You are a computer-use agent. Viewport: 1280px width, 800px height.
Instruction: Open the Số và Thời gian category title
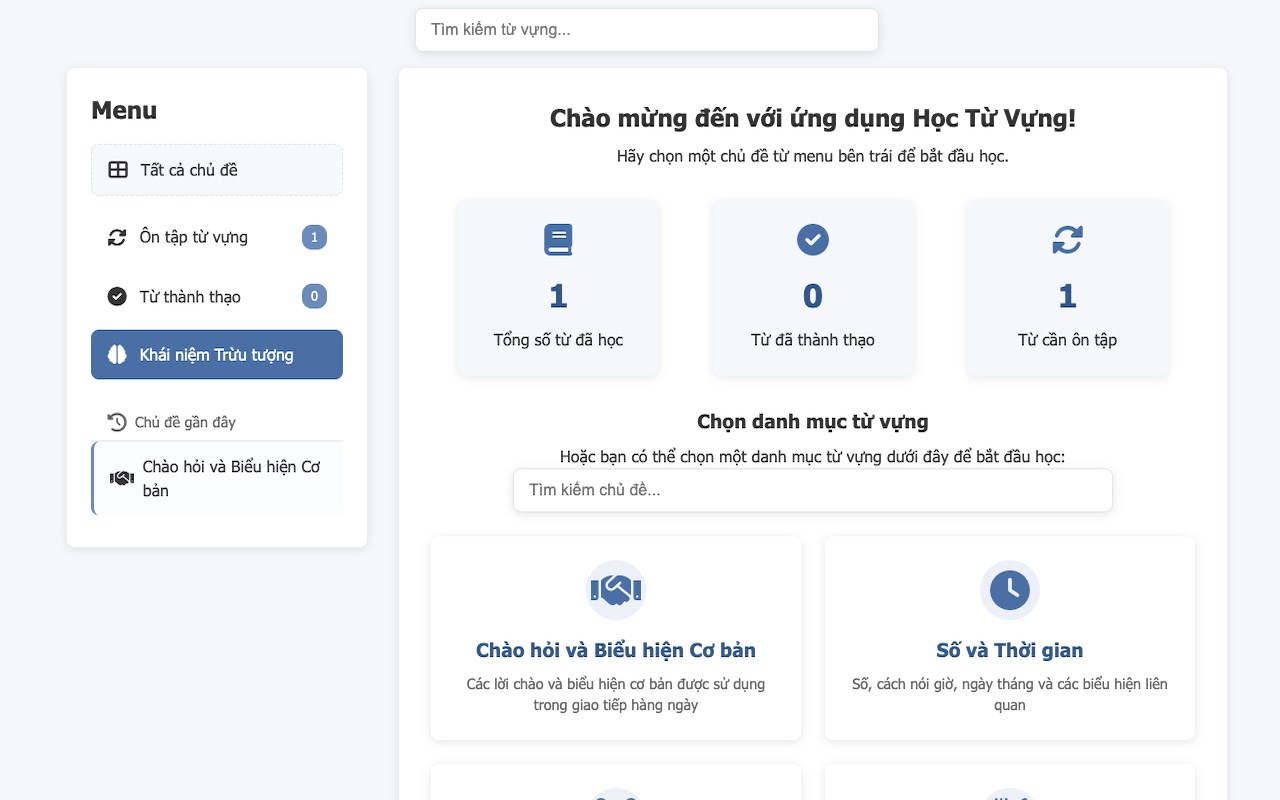1009,650
